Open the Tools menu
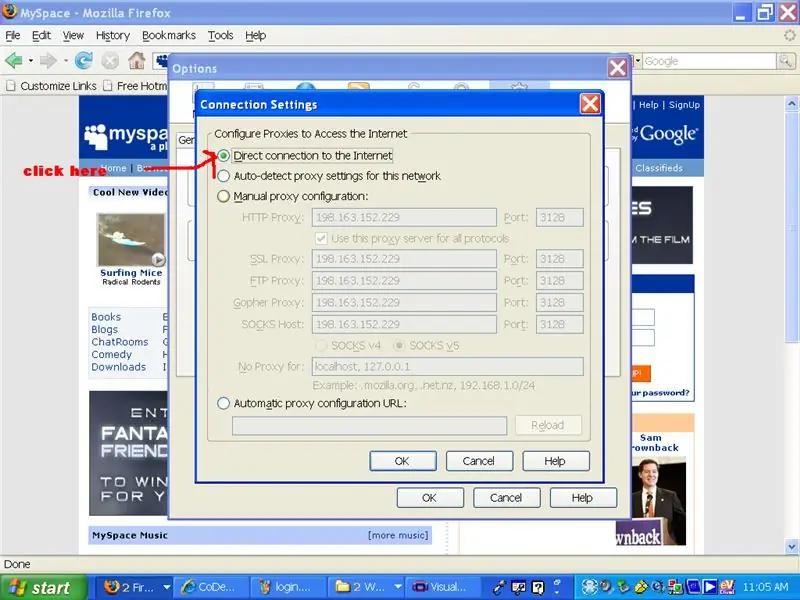 [220, 35]
